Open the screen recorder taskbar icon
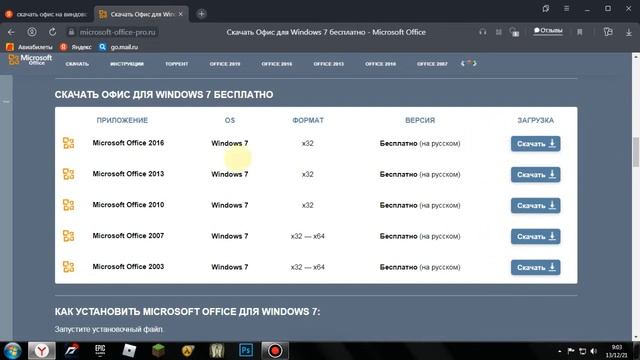 click(275, 351)
